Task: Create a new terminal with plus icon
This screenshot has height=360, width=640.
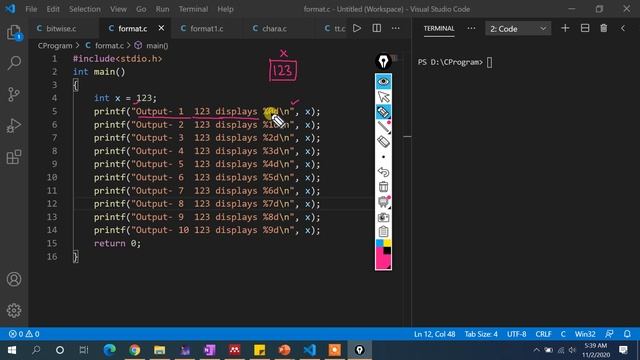Action: (565, 28)
